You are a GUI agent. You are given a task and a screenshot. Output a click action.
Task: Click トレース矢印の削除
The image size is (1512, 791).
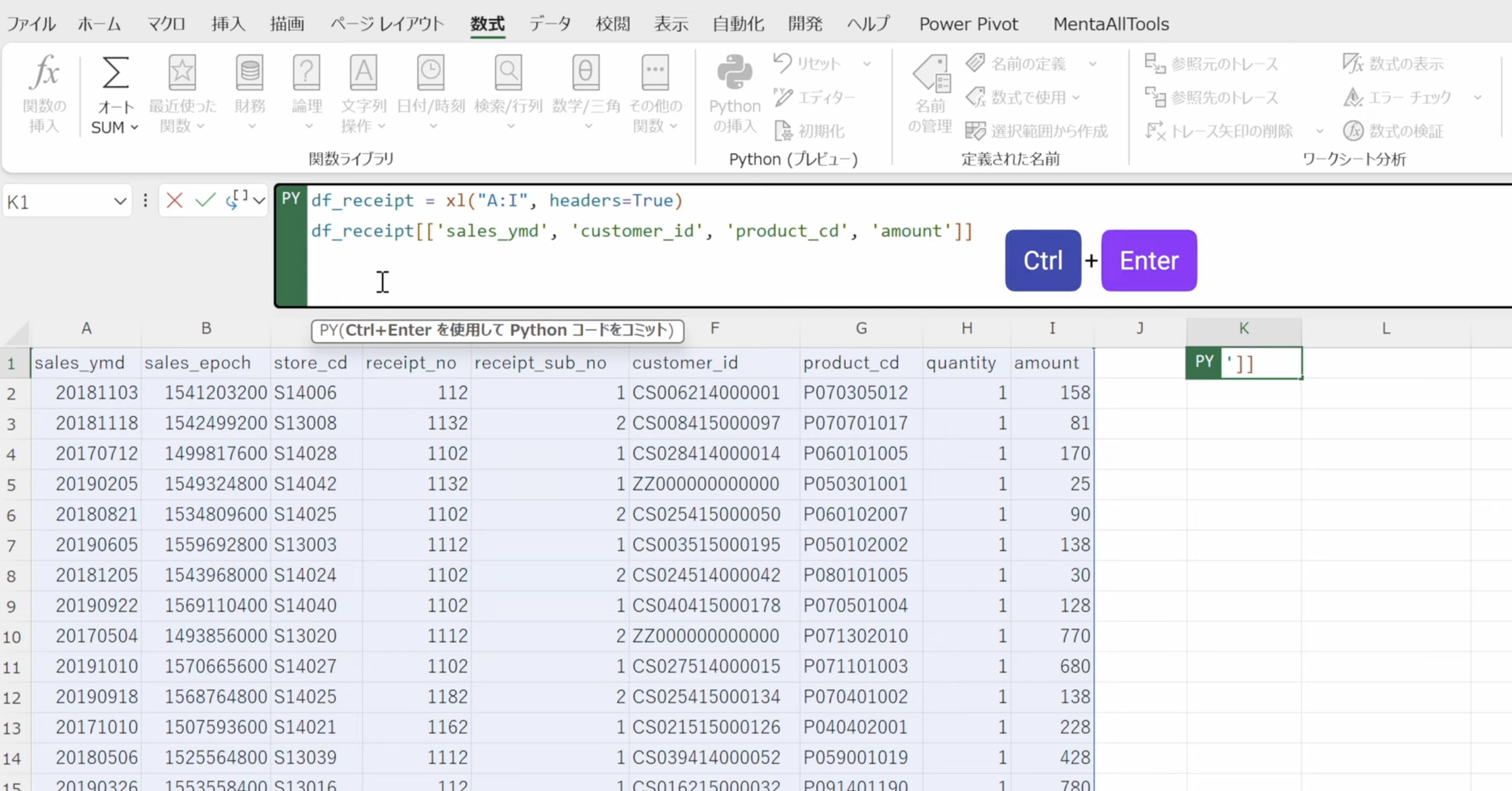click(x=1219, y=131)
